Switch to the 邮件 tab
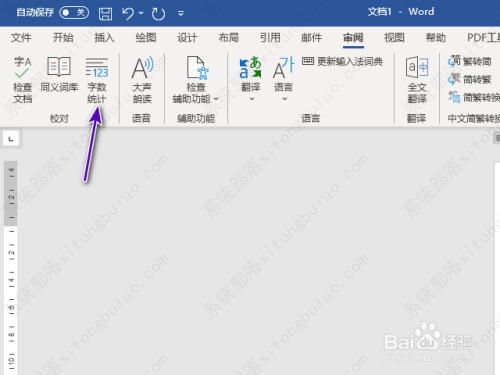Image resolution: width=500 pixels, height=375 pixels. (x=312, y=38)
